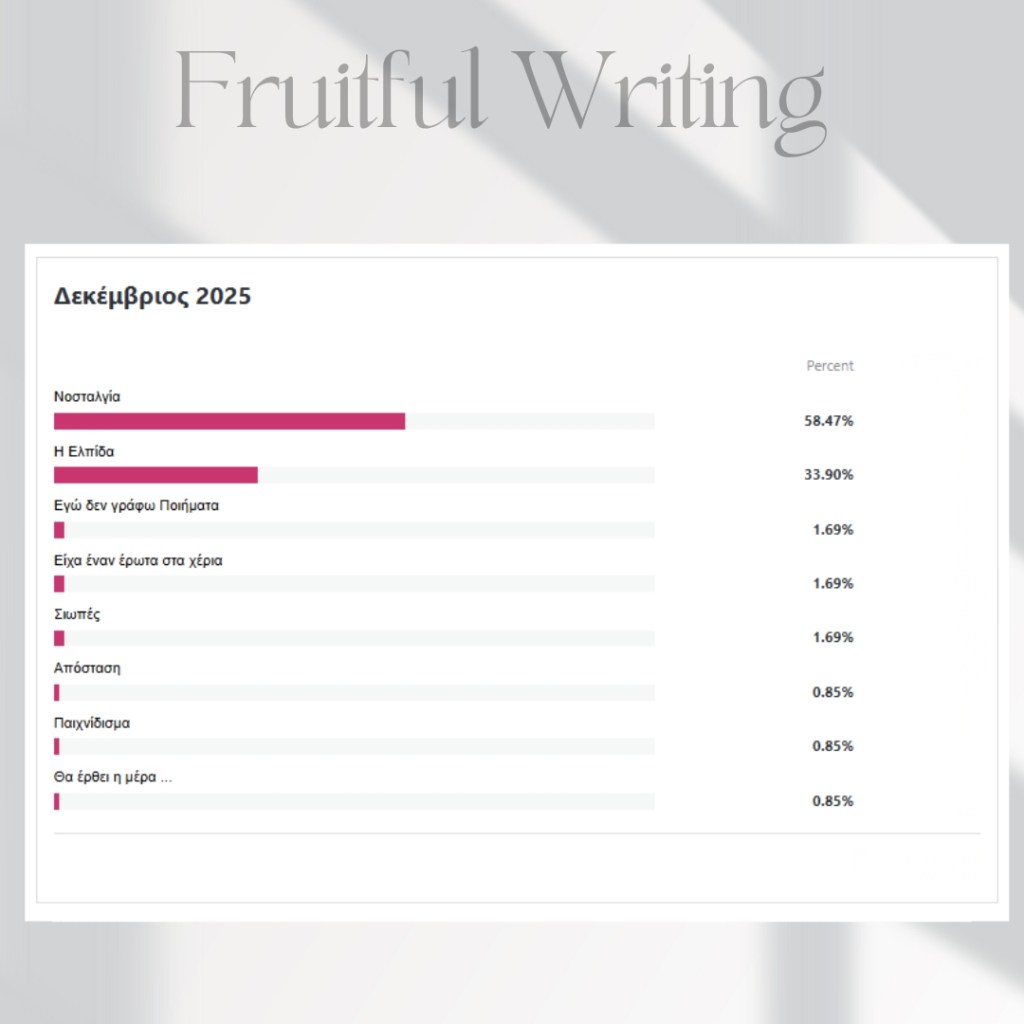Click the pink Η Ελπίδα progress bar
This screenshot has height=1024, width=1024.
coord(156,475)
